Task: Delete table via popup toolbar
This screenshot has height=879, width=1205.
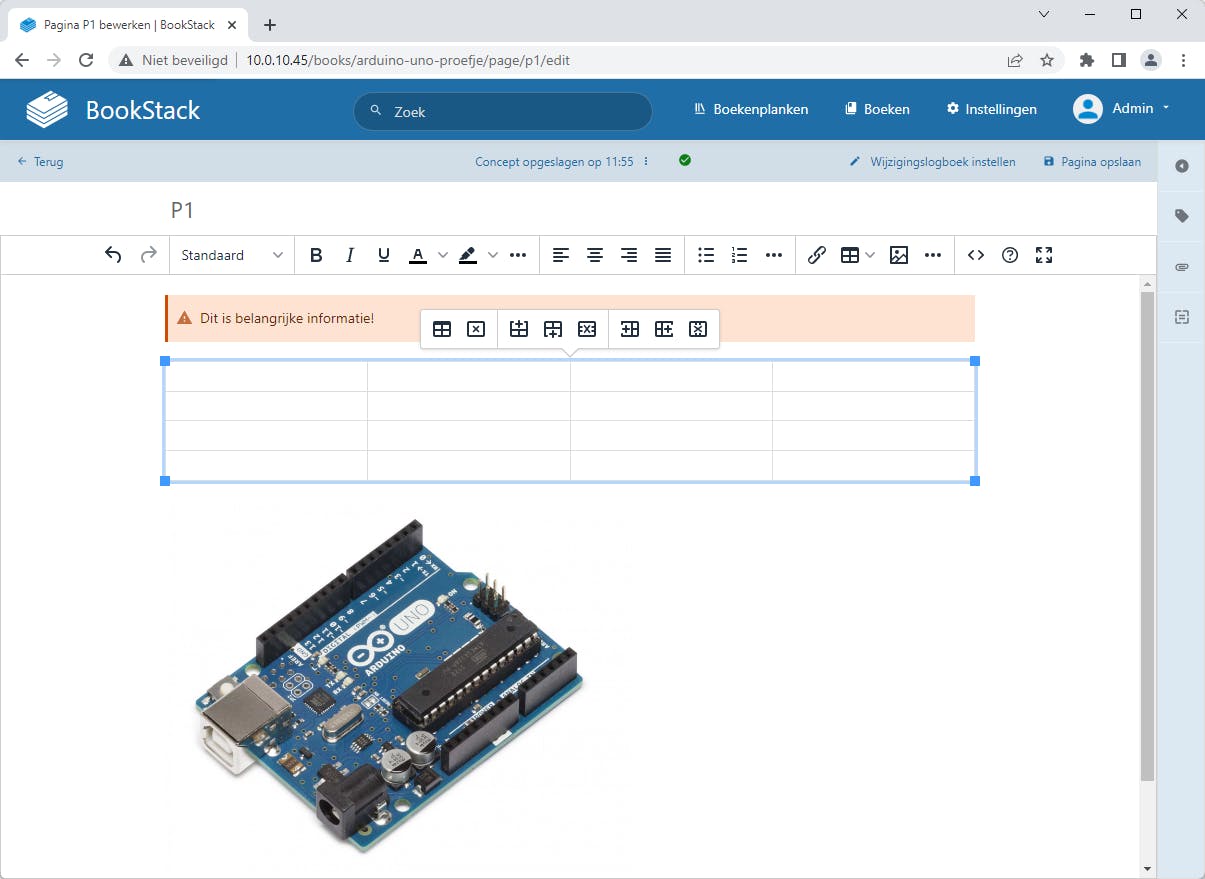Action: pyautogui.click(x=476, y=328)
